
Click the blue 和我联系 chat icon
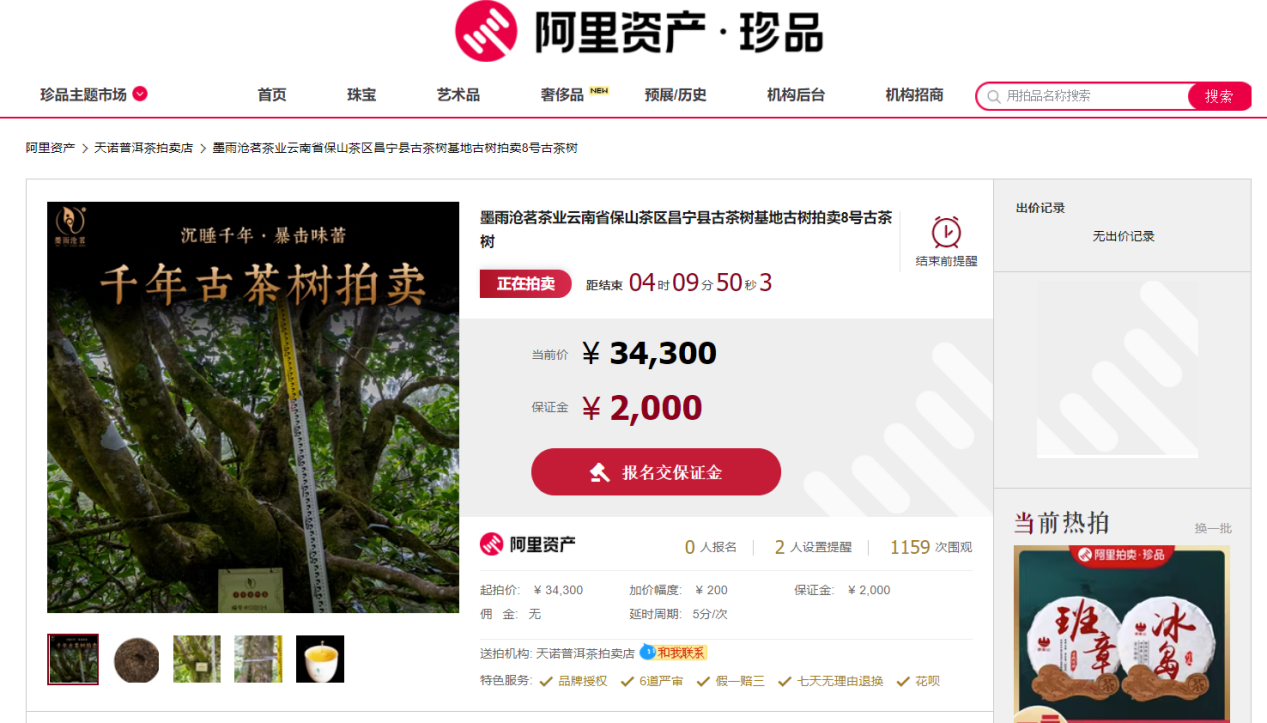[x=647, y=652]
